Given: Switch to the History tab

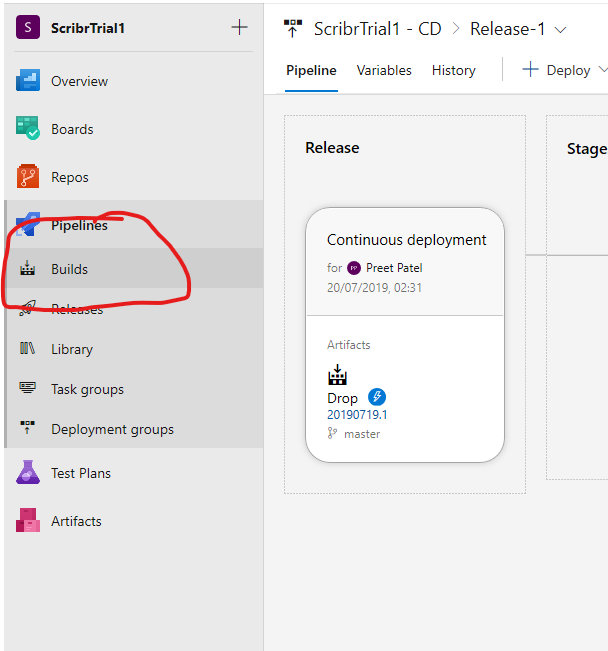Looking at the screenshot, I should [454, 70].
